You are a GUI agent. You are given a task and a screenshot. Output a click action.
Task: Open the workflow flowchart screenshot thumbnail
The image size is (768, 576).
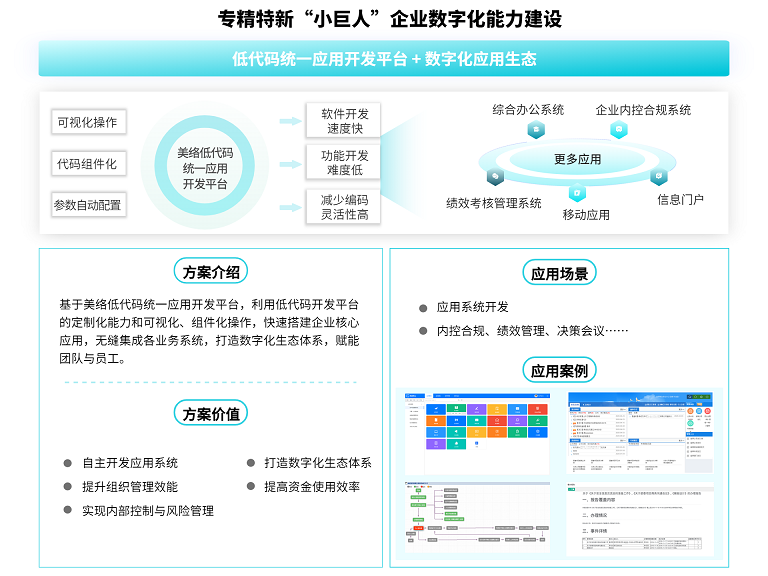click(x=478, y=518)
